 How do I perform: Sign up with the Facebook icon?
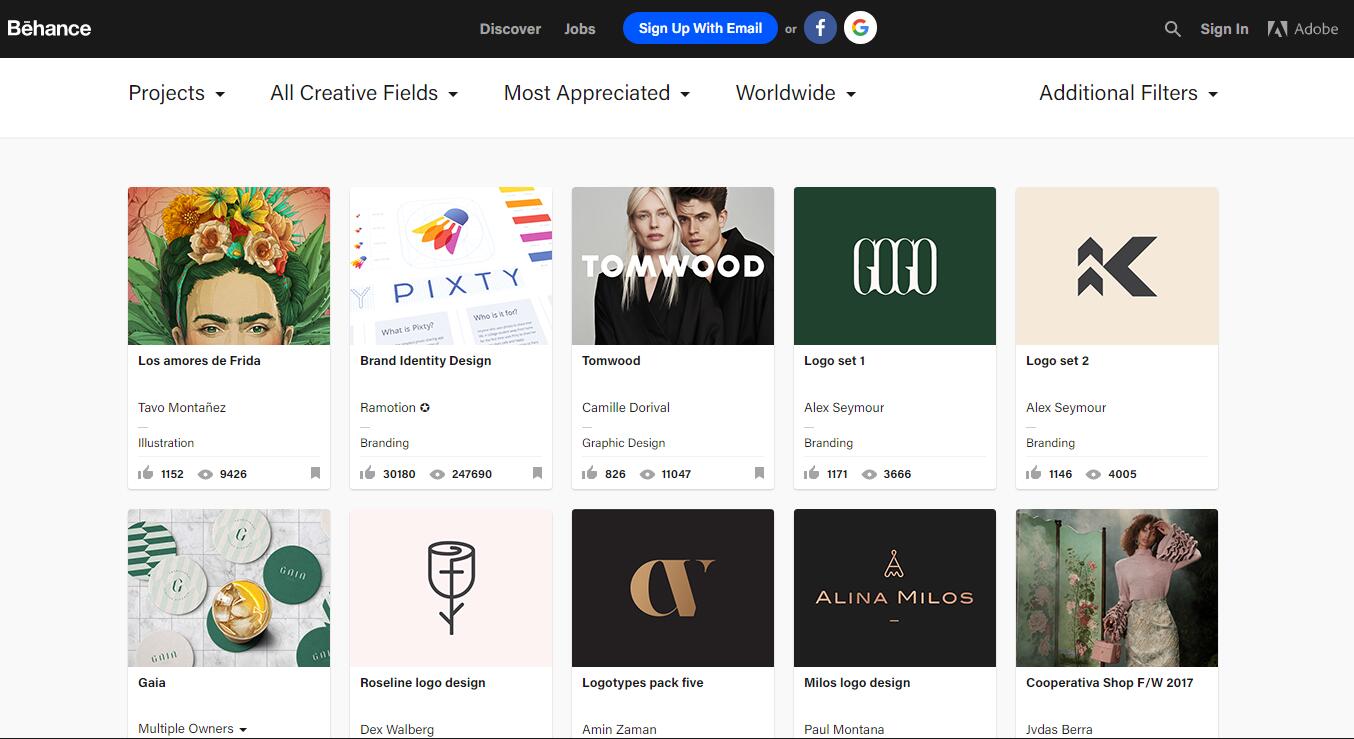[x=820, y=28]
